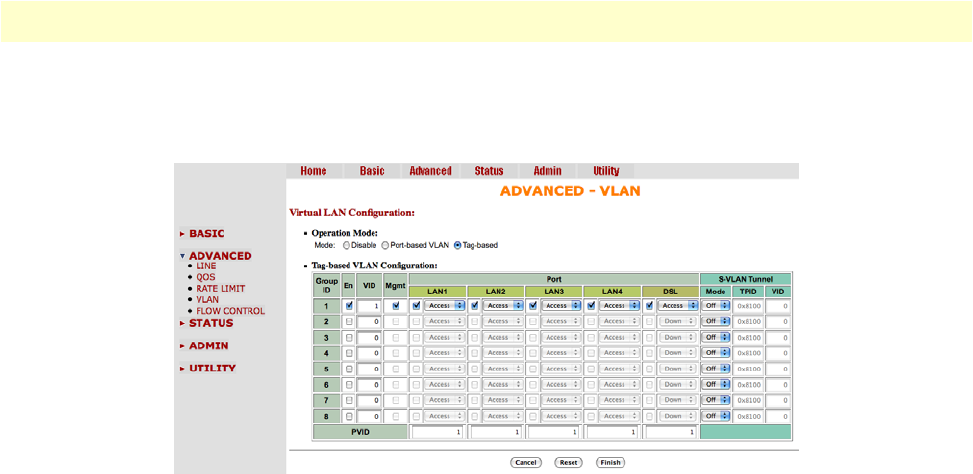Select the Disable operation mode
973x474 pixels.
pyautogui.click(x=347, y=245)
